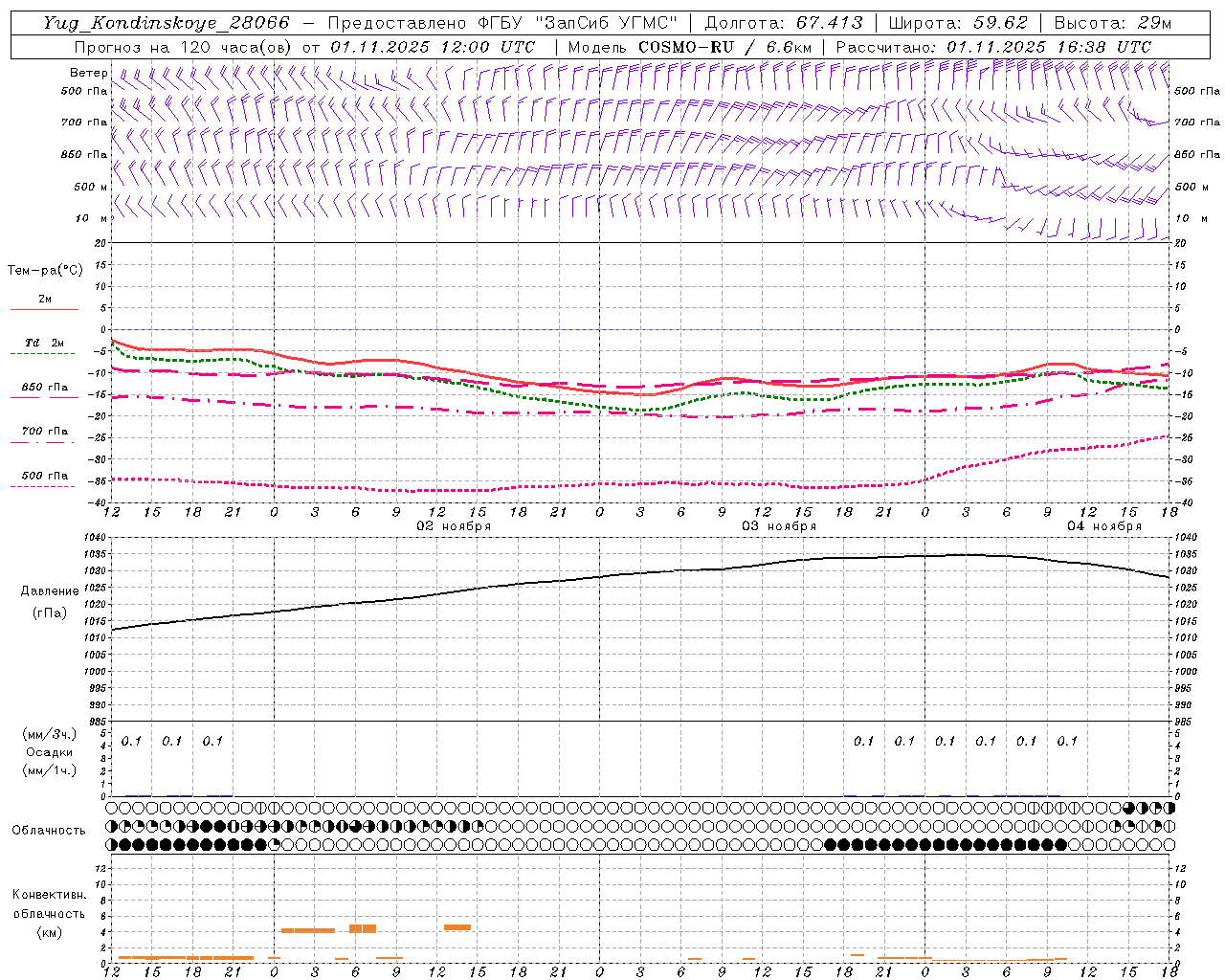1225x980 pixels.
Task: Click the forecast line Прогноз на 120 часа(ов)
Action: click(184, 47)
